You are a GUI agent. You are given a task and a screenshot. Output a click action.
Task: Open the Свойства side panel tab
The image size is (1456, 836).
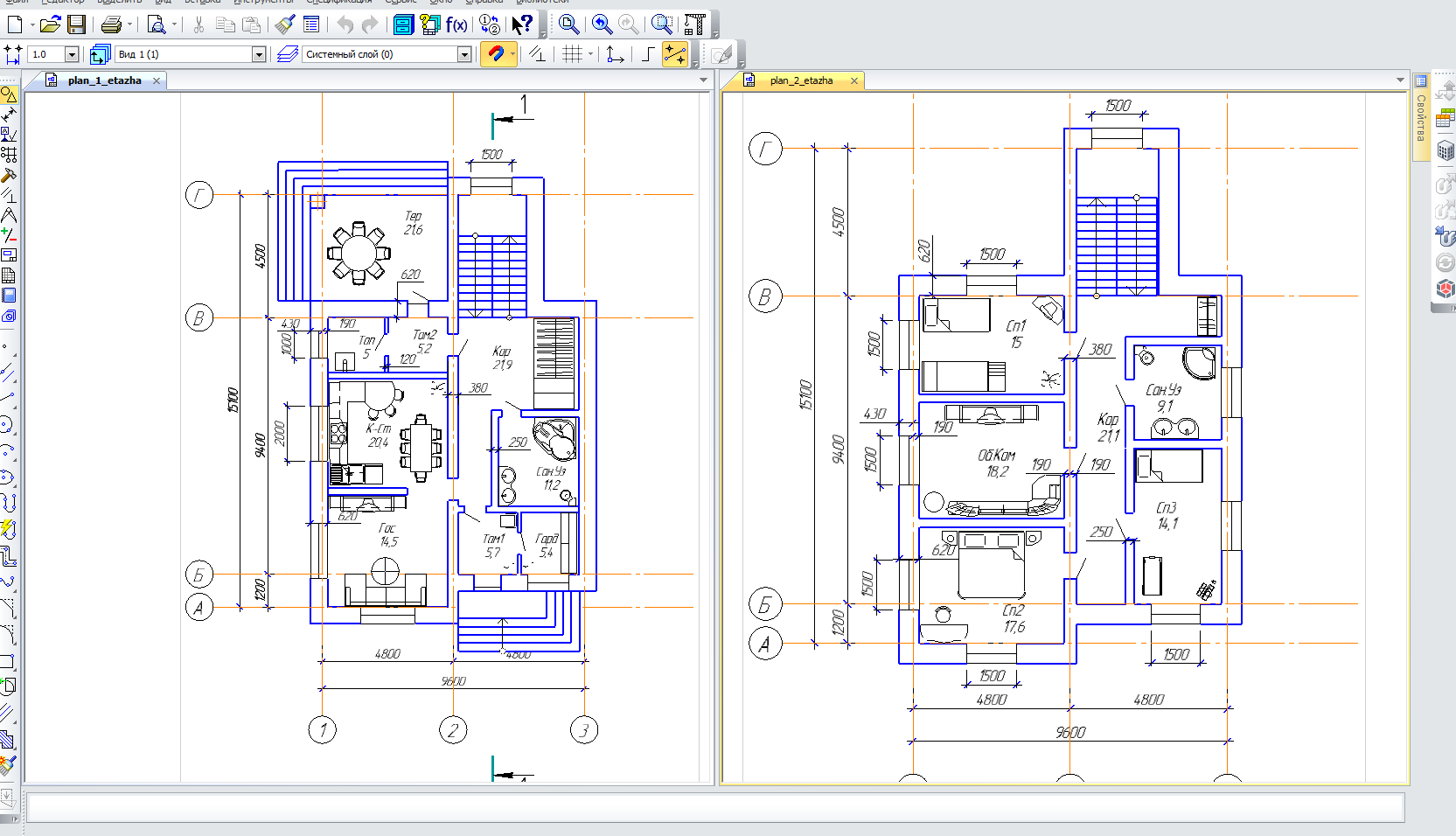click(1421, 116)
